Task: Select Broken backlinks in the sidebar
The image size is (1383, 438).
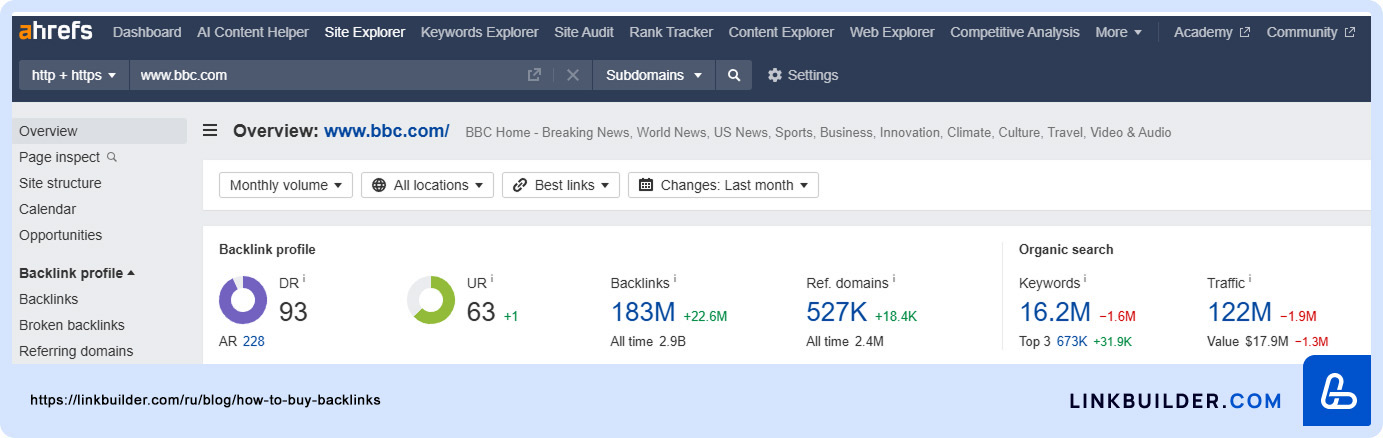Action: coord(72,325)
